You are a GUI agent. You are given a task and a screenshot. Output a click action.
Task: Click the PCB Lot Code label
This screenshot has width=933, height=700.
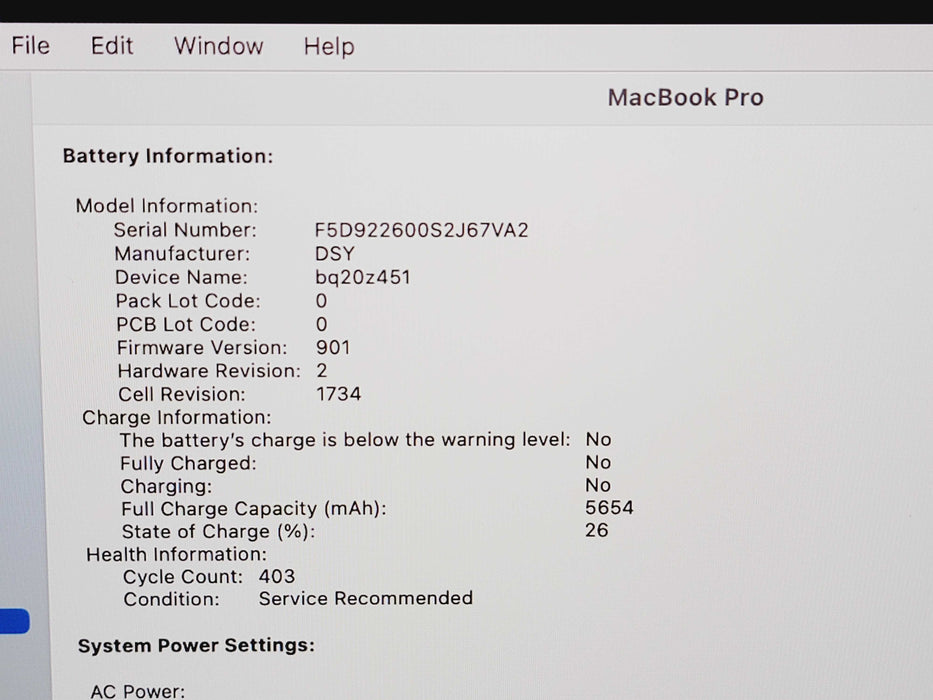click(186, 324)
